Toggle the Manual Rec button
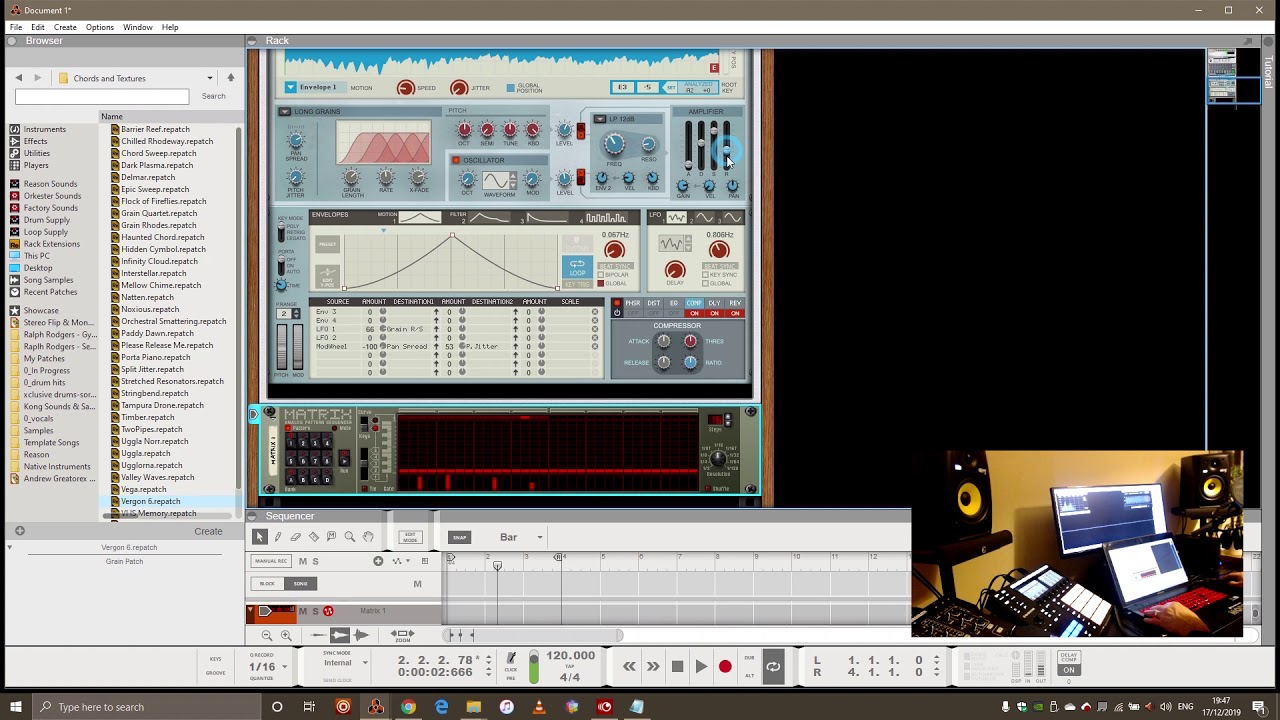The height and width of the screenshot is (720, 1280). pos(270,561)
